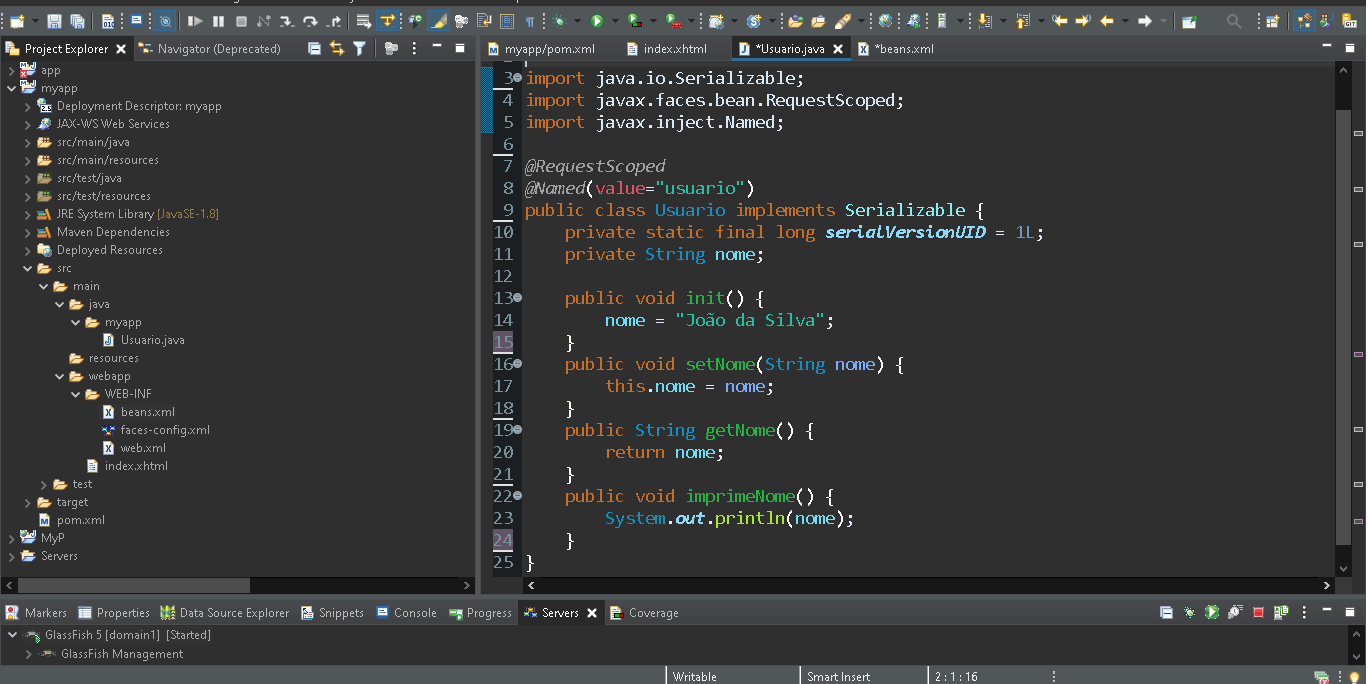Expand GlassFish Management node
Image resolution: width=1368 pixels, height=684 pixels.
[x=28, y=654]
